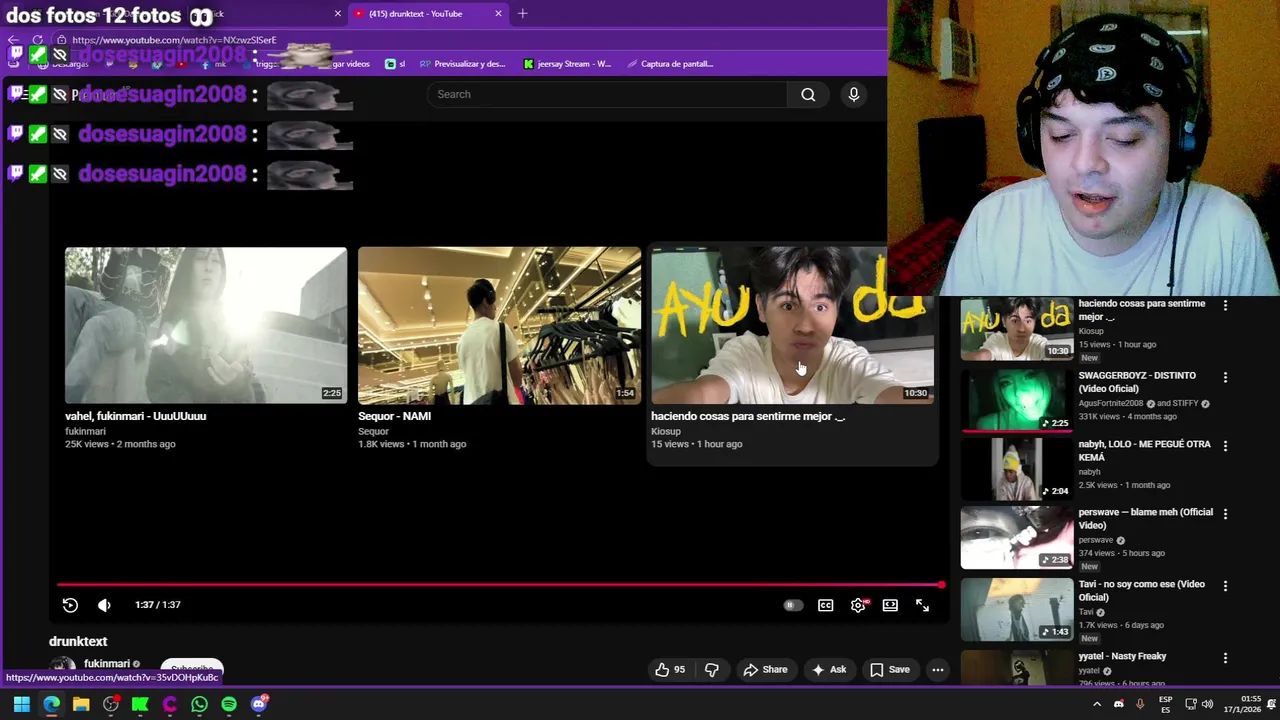Click Sequor channel name under NAMI
Viewport: 1280px width, 720px height.
[x=373, y=432]
